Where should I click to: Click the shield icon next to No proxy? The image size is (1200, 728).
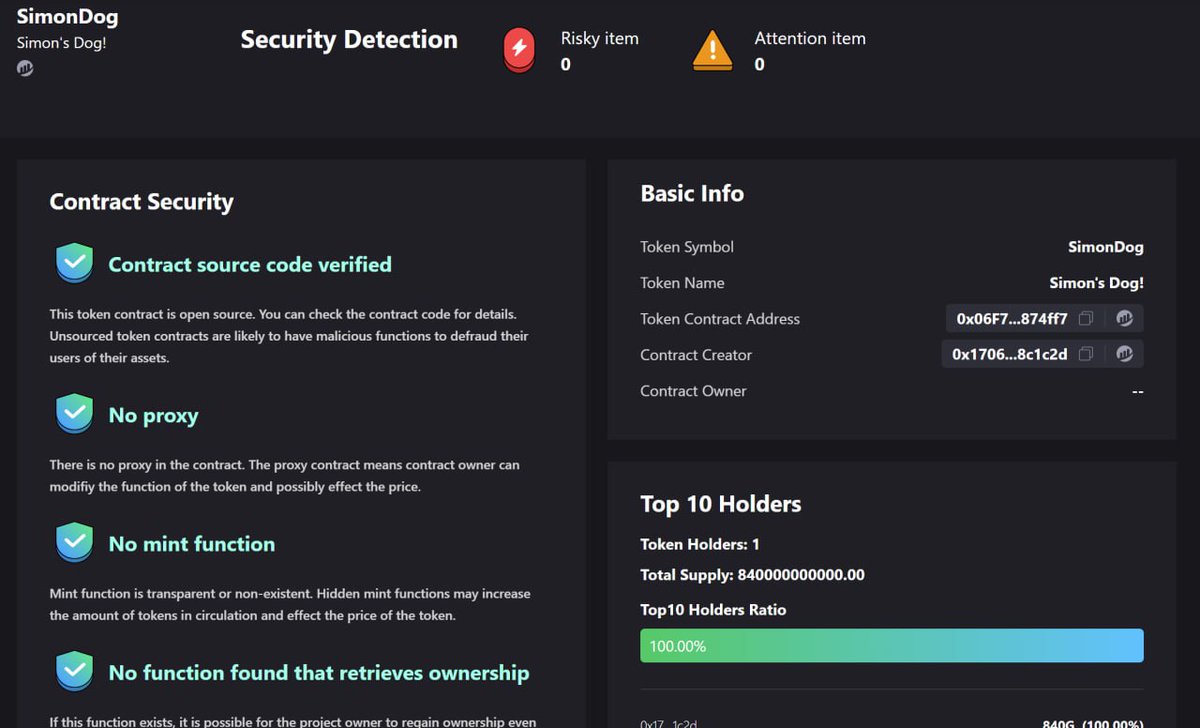74,414
